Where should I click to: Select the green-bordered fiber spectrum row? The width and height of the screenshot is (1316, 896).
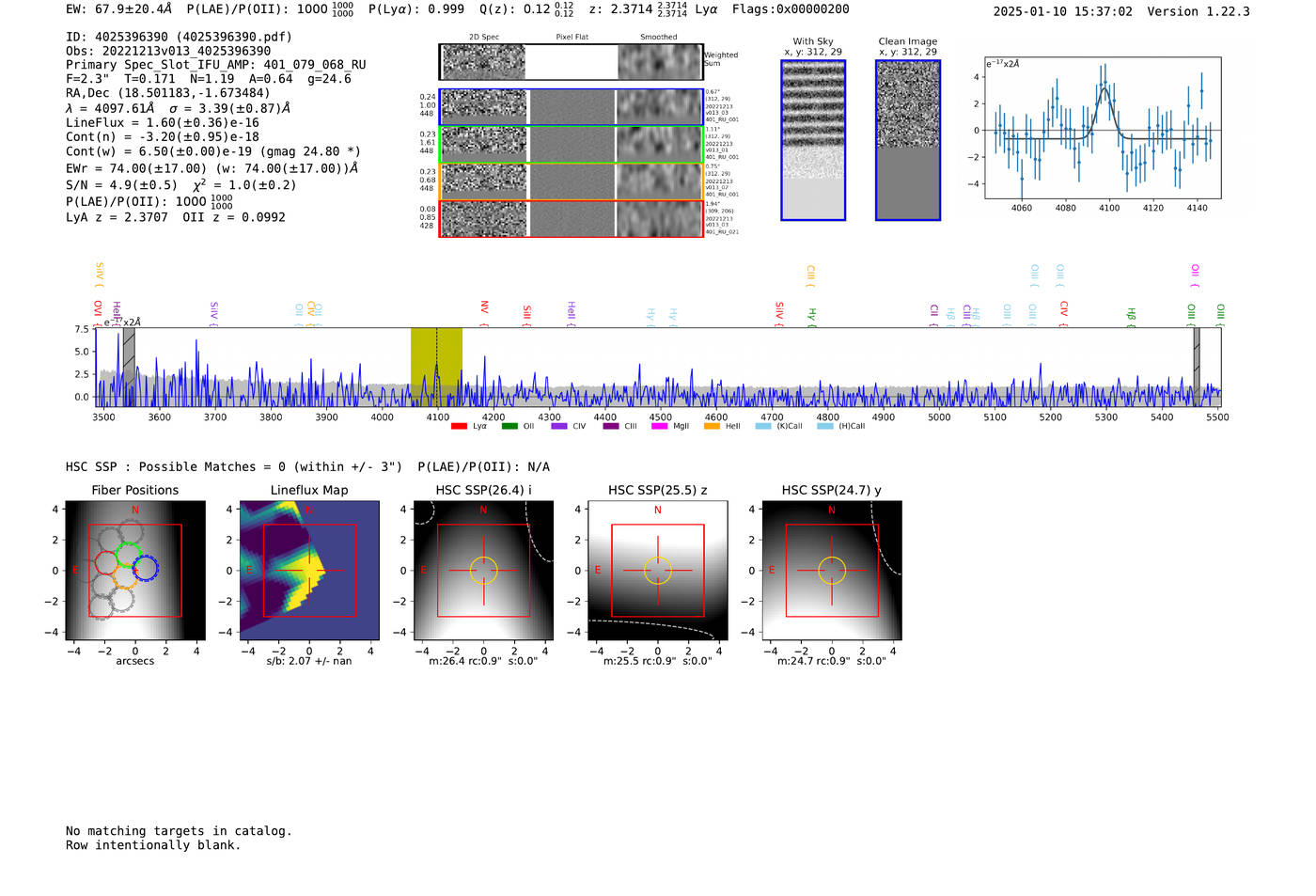[x=571, y=145]
